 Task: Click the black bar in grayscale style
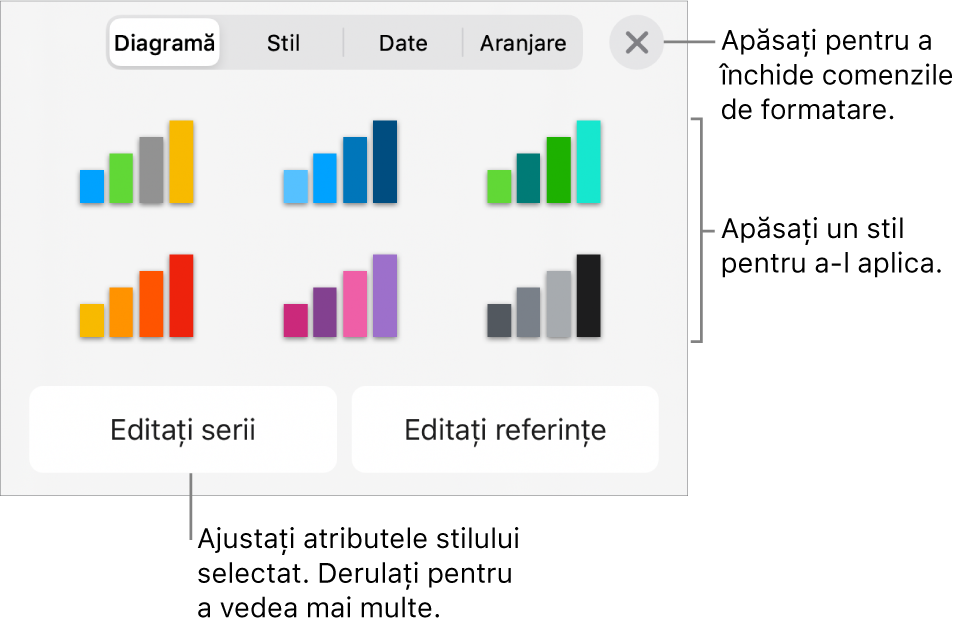tap(589, 296)
